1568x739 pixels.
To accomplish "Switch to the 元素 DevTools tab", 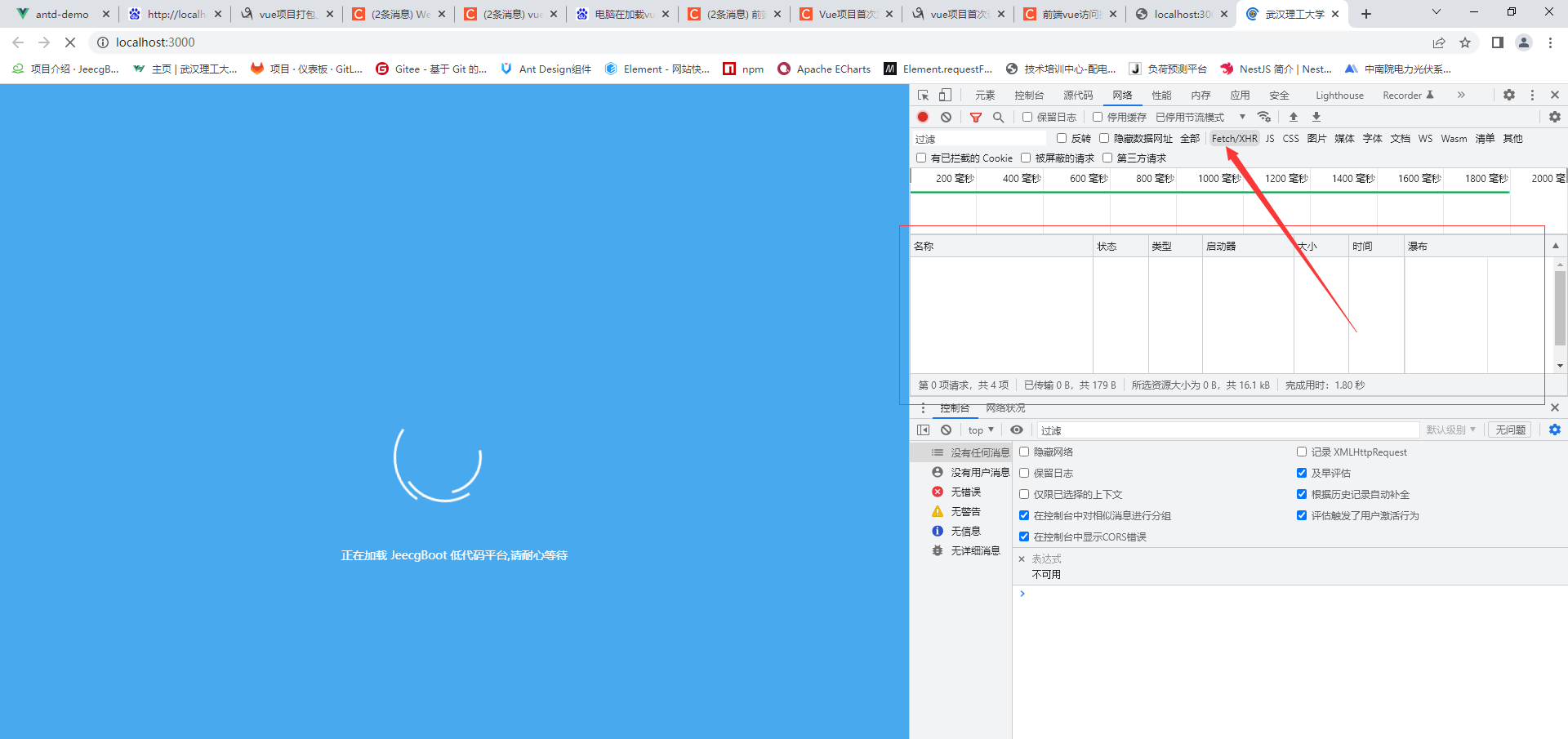I will tap(985, 96).
